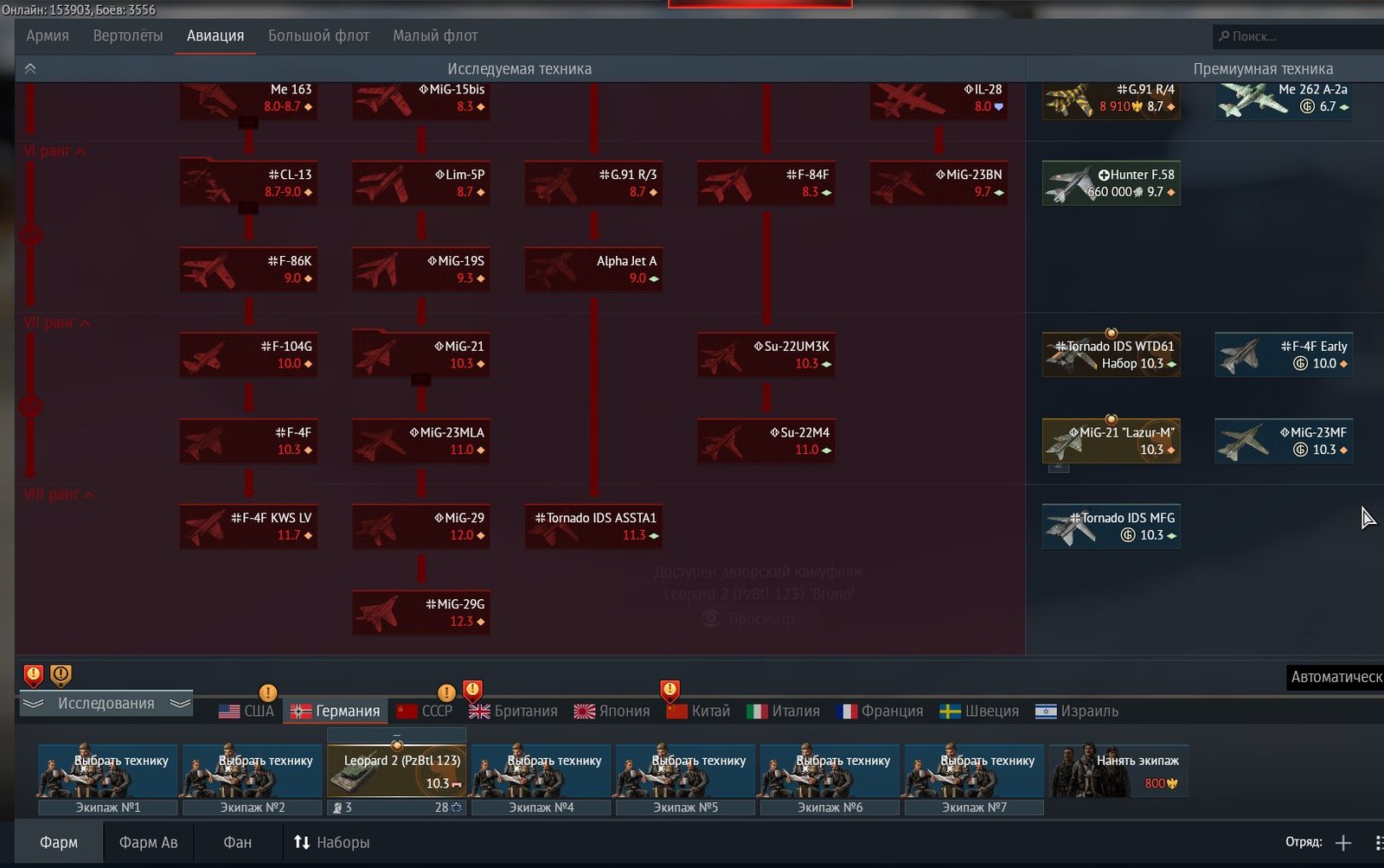The width and height of the screenshot is (1384, 868).
Task: Select Su-22M4 aircraft card
Action: tap(766, 441)
